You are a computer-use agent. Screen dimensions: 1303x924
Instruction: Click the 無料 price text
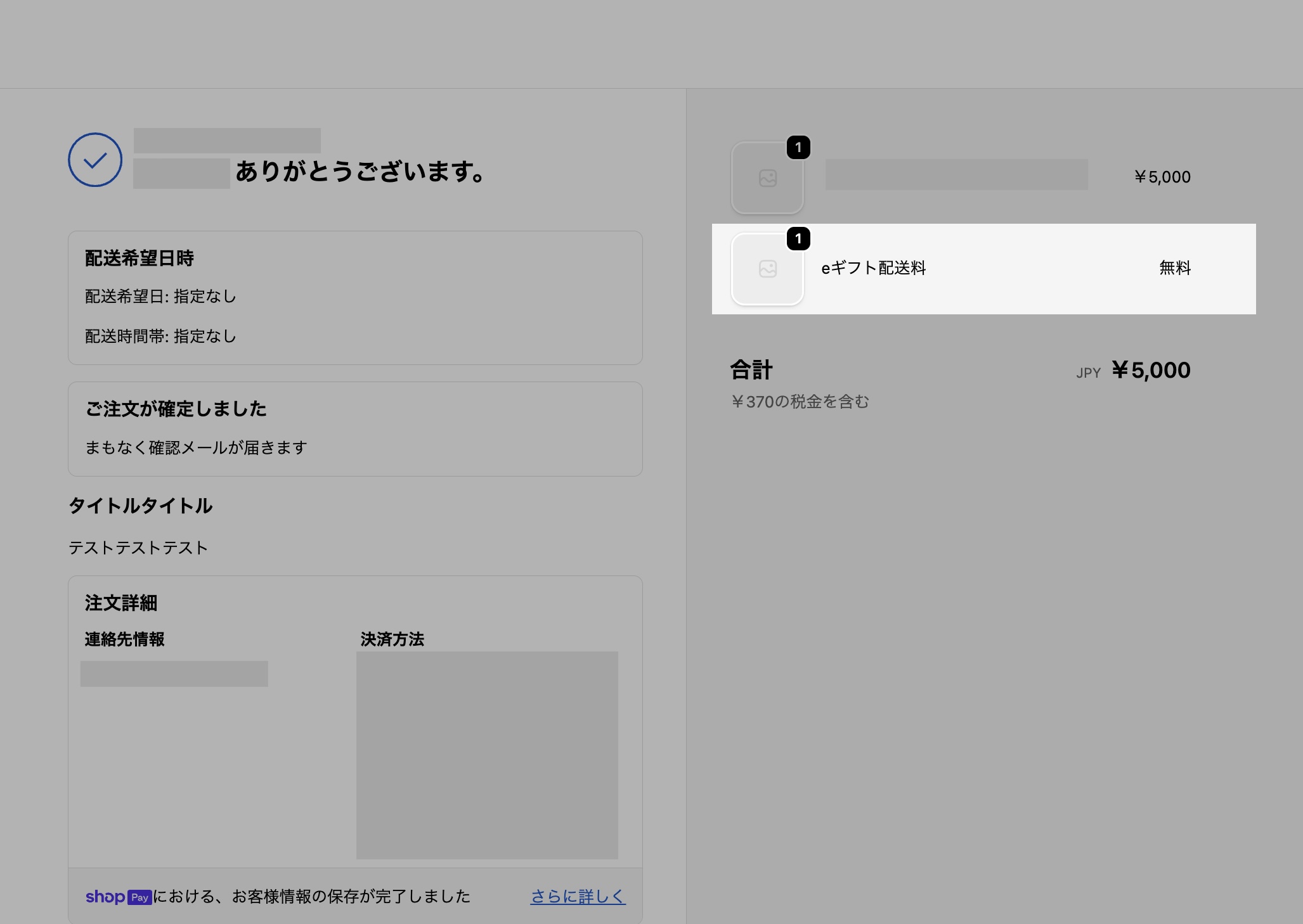[x=1174, y=268]
